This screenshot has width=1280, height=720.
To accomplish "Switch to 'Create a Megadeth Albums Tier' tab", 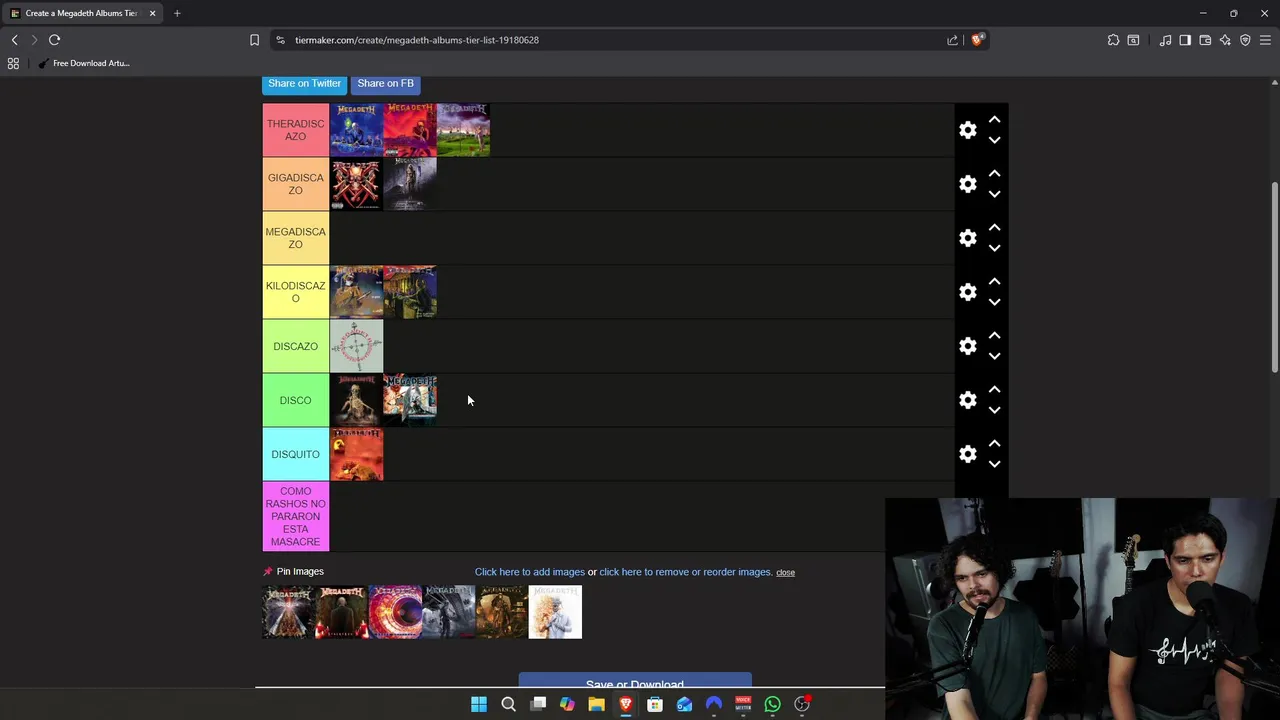I will [x=81, y=13].
